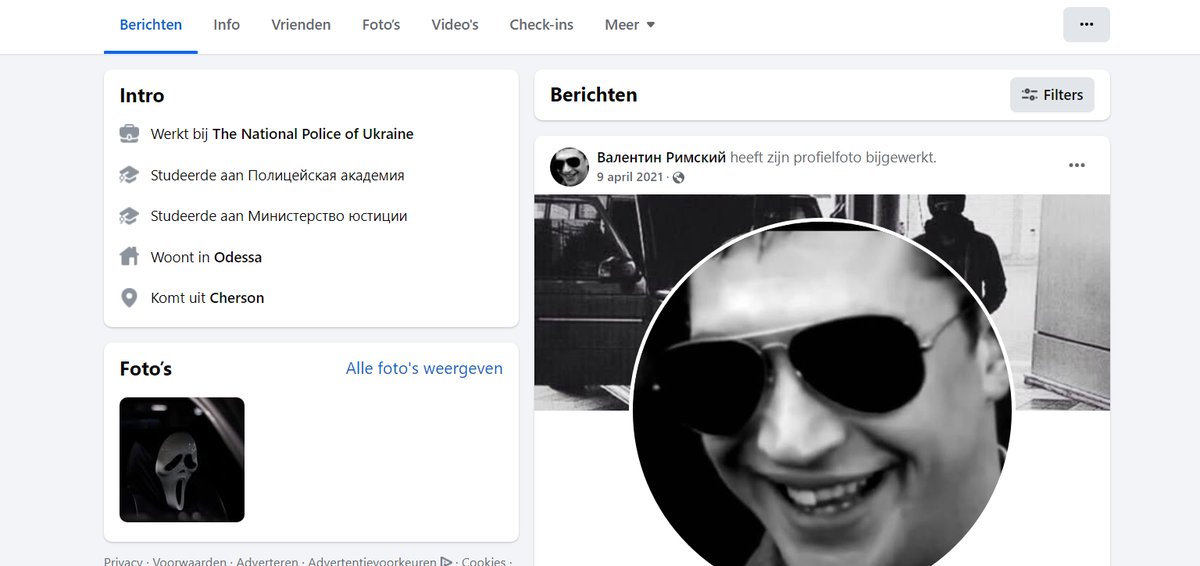Open The National Police of Ukraine link
This screenshot has width=1200, height=566.
[313, 134]
